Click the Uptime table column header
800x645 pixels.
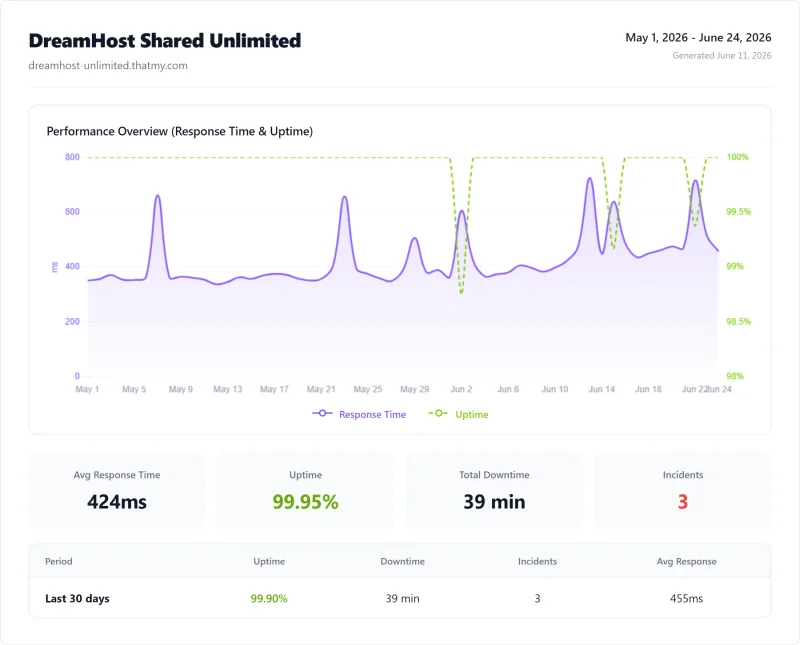(269, 561)
